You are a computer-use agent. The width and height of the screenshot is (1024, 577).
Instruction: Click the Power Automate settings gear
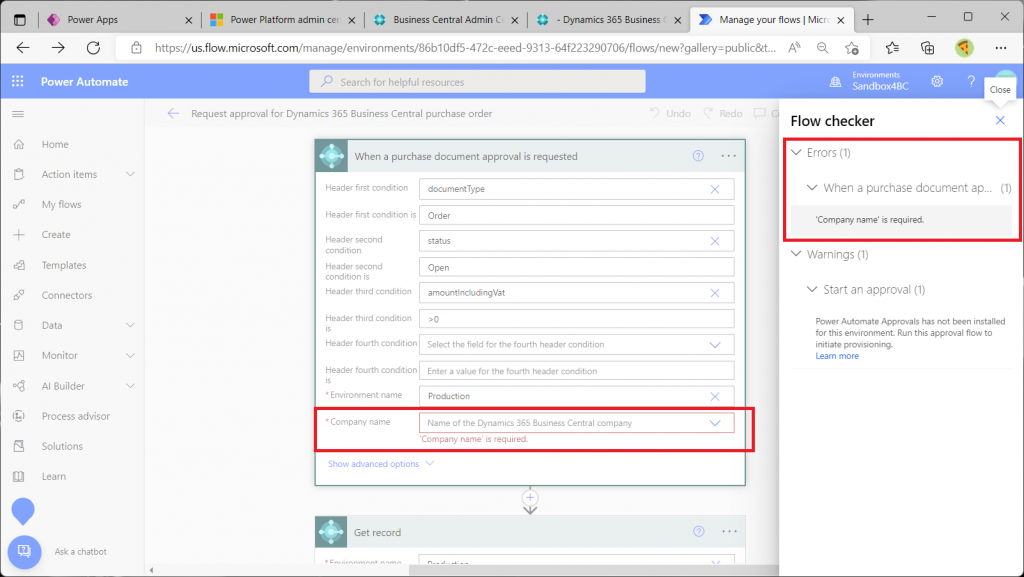937,82
